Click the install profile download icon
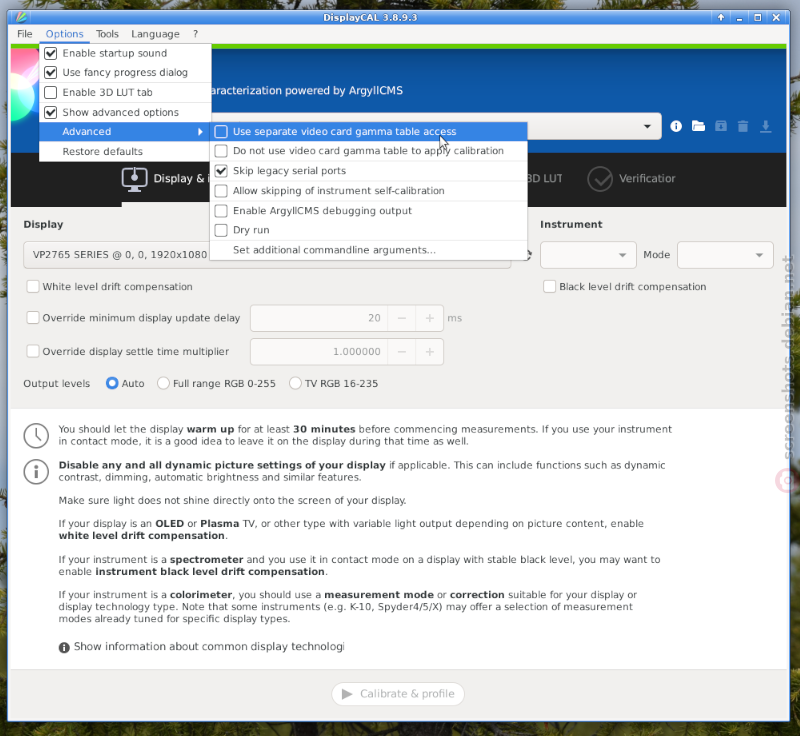 click(x=765, y=126)
